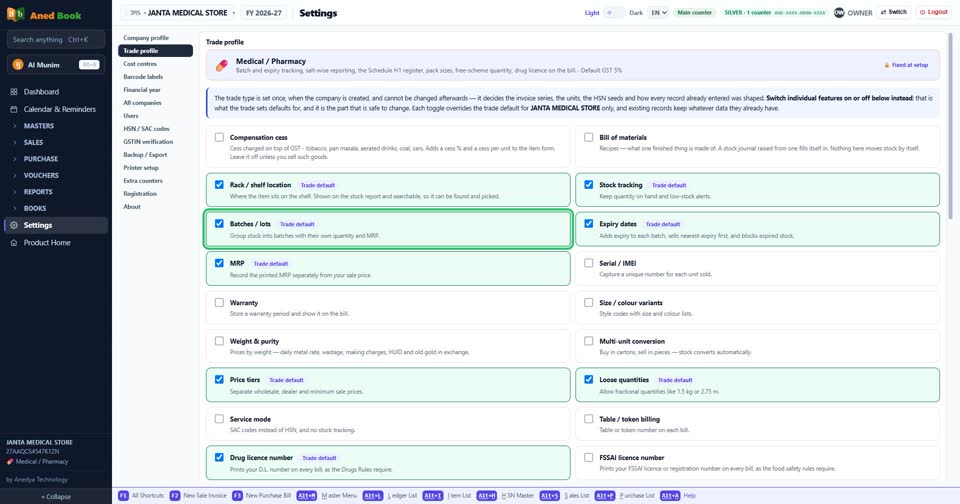Expand the SALES menu group
The height and width of the screenshot is (504, 960).
coord(54,142)
